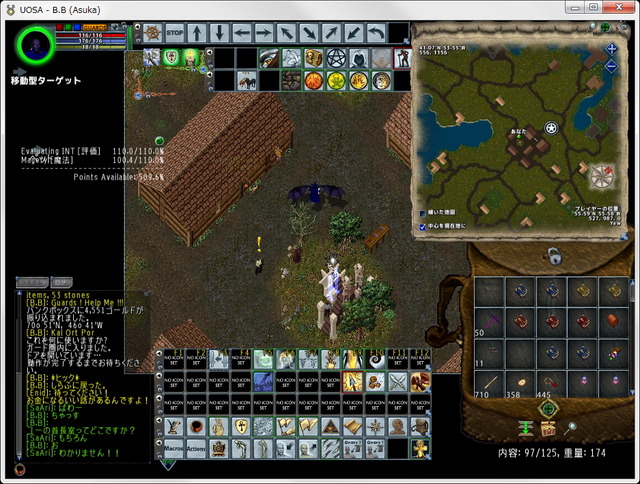
Task: Click the F5 green ring hotbar slot
Action: [x=263, y=360]
